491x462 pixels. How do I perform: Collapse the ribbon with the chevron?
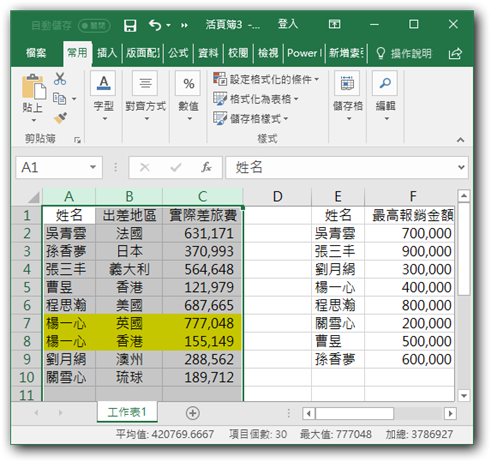point(460,140)
